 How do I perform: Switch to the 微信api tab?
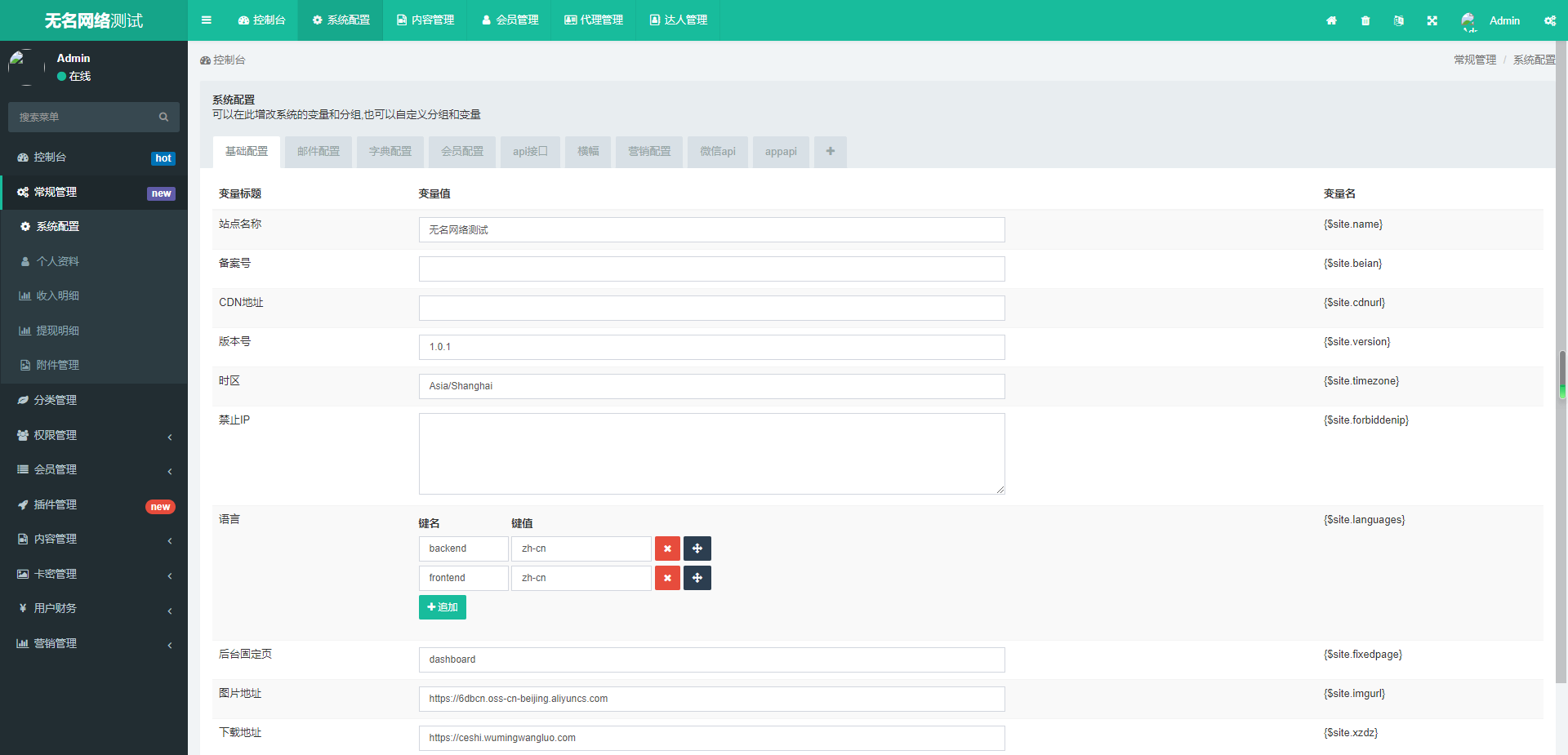717,152
